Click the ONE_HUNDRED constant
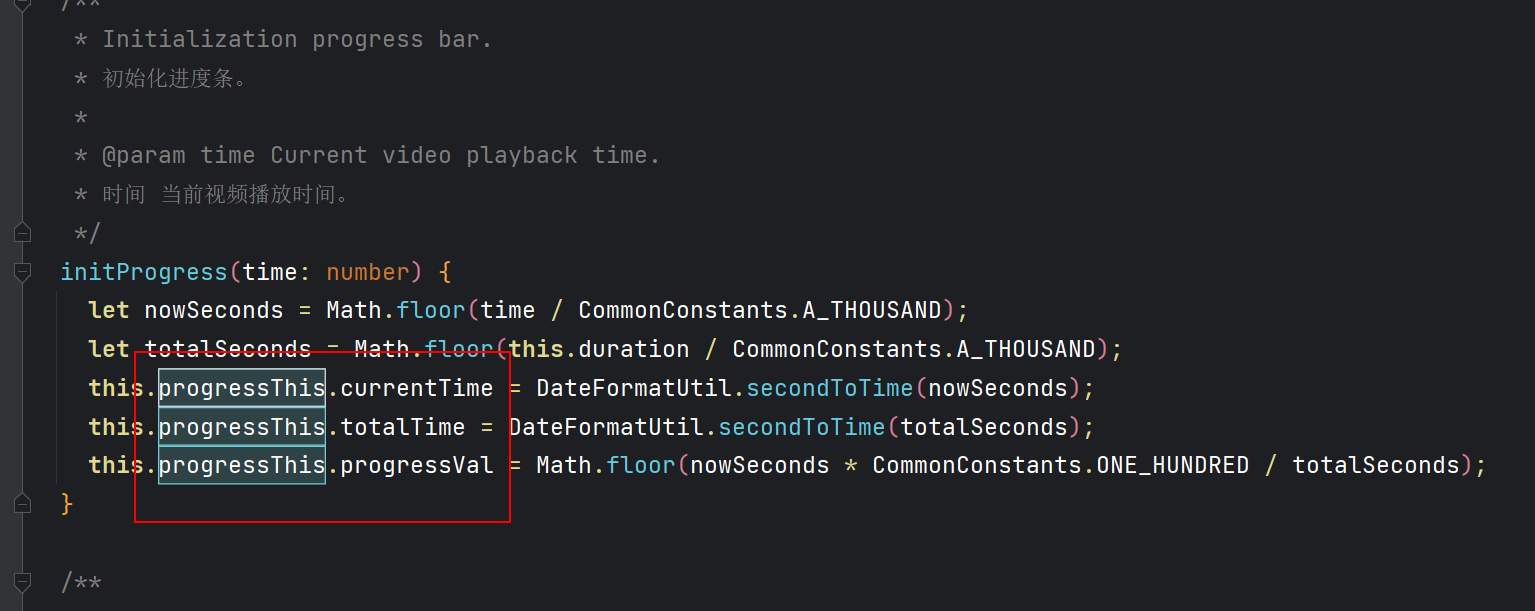The height and width of the screenshot is (611, 1535). (x=1173, y=466)
